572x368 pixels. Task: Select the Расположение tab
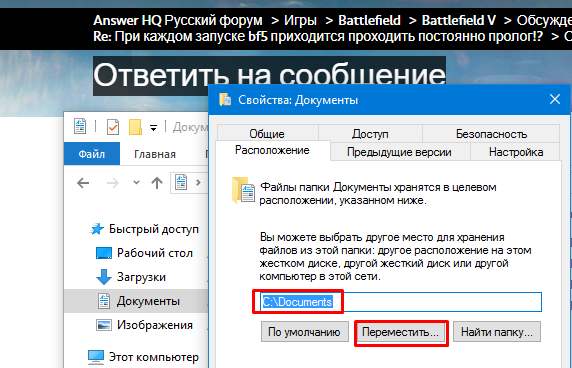click(273, 150)
